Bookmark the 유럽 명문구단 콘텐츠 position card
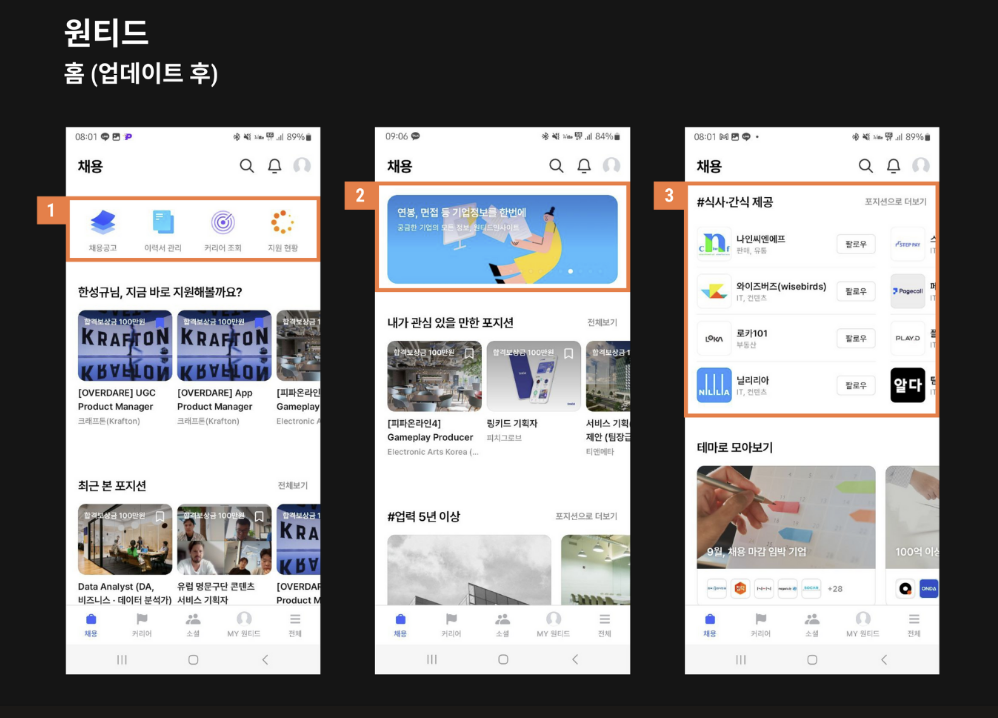 click(259, 516)
